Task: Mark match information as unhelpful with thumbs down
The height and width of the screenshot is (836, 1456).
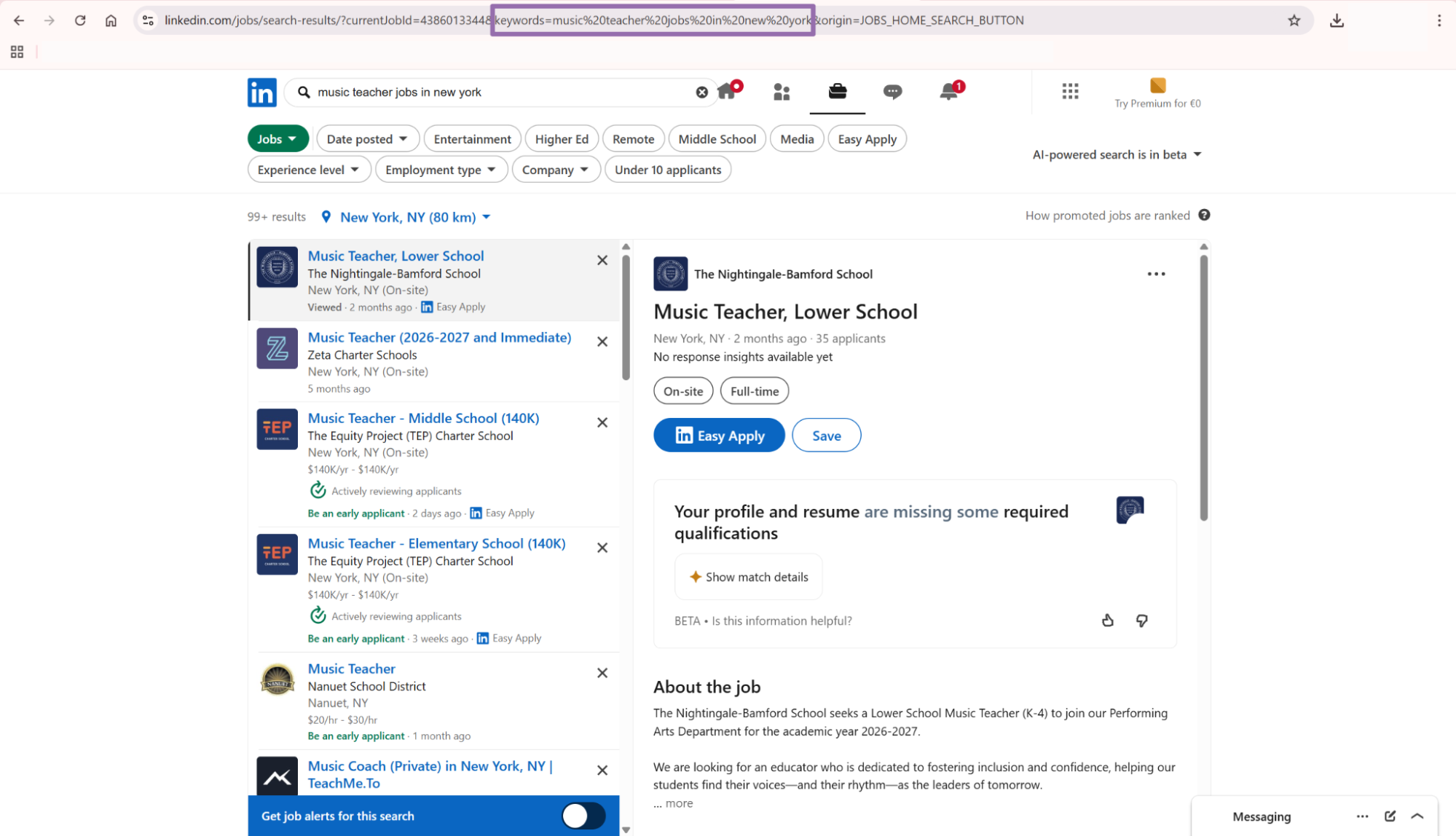Action: pyautogui.click(x=1141, y=620)
